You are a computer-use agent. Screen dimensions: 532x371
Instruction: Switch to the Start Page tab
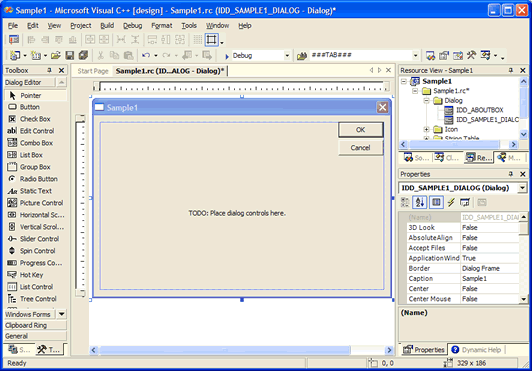(93, 71)
